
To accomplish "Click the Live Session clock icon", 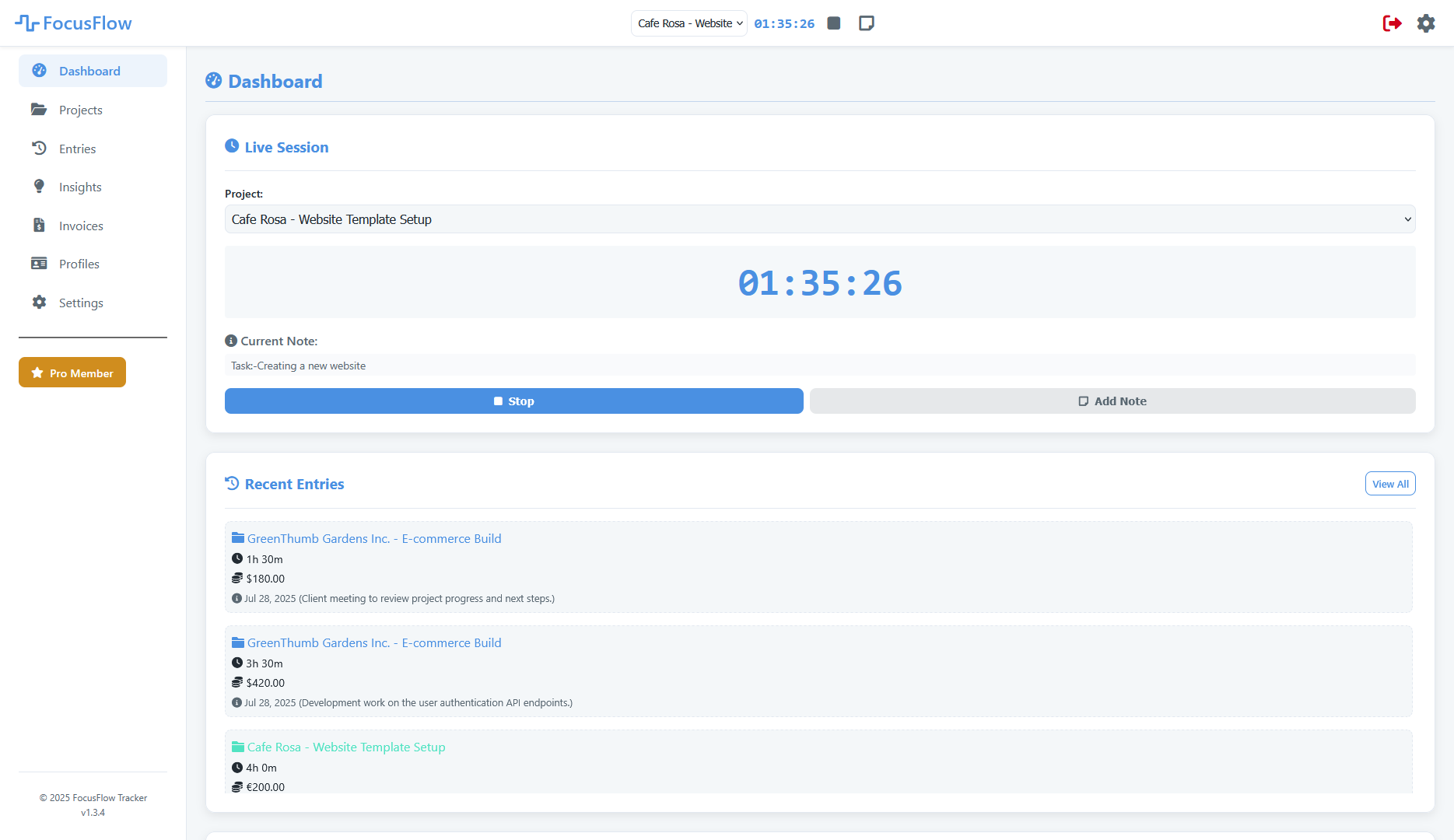I will (x=232, y=146).
